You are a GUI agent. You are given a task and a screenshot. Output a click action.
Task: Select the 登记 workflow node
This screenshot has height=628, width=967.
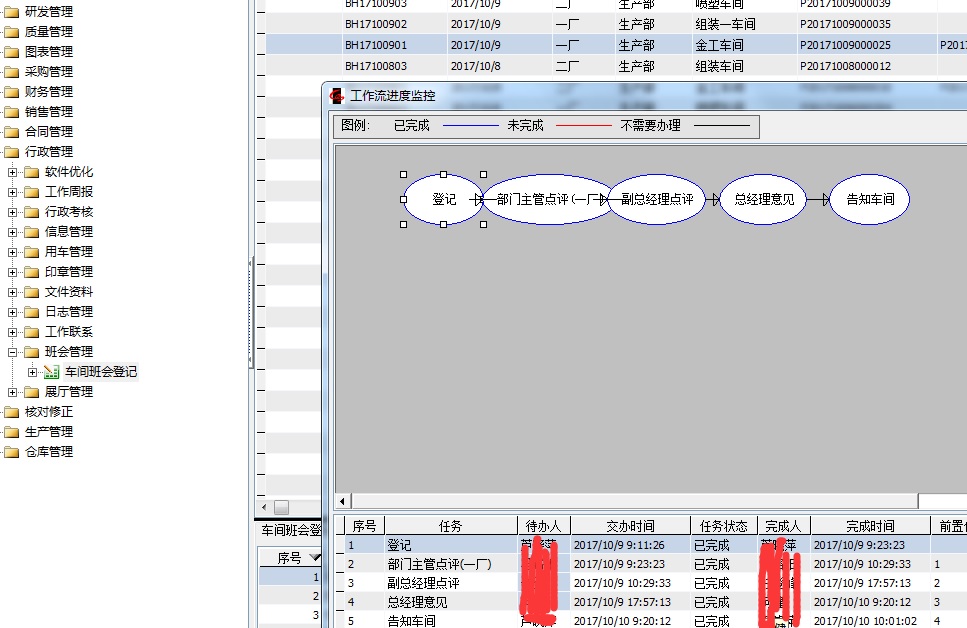pos(443,199)
